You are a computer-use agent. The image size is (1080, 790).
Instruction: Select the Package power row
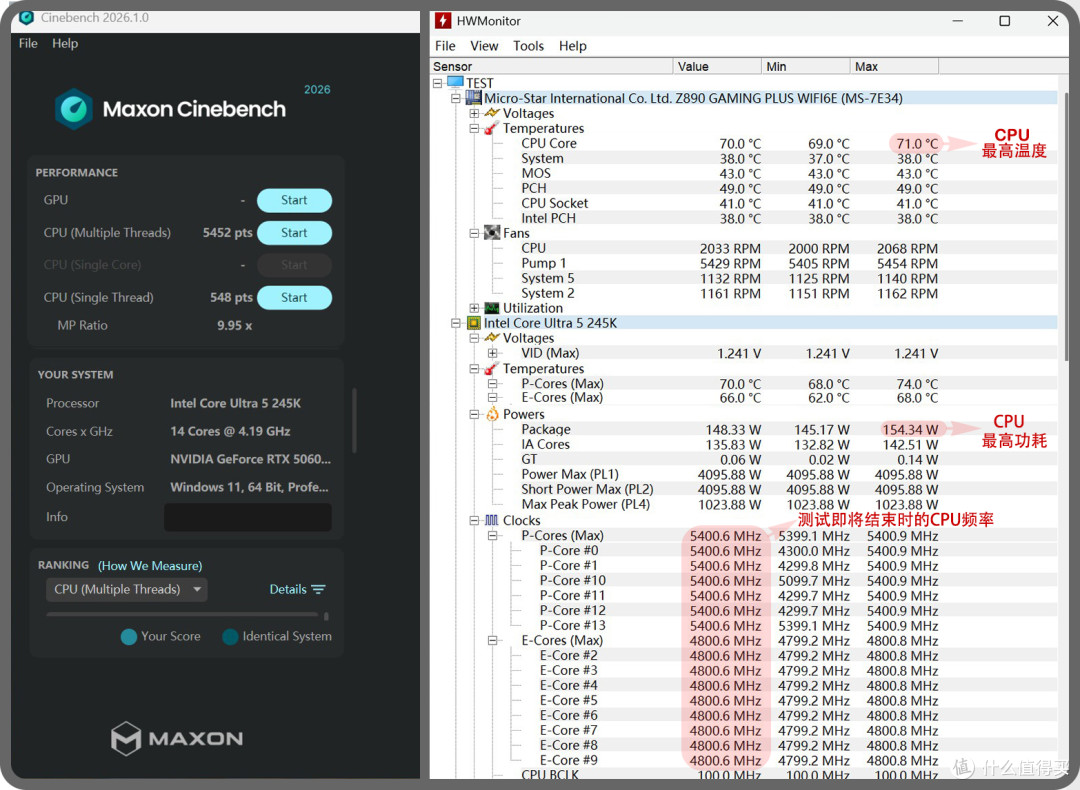[744, 429]
